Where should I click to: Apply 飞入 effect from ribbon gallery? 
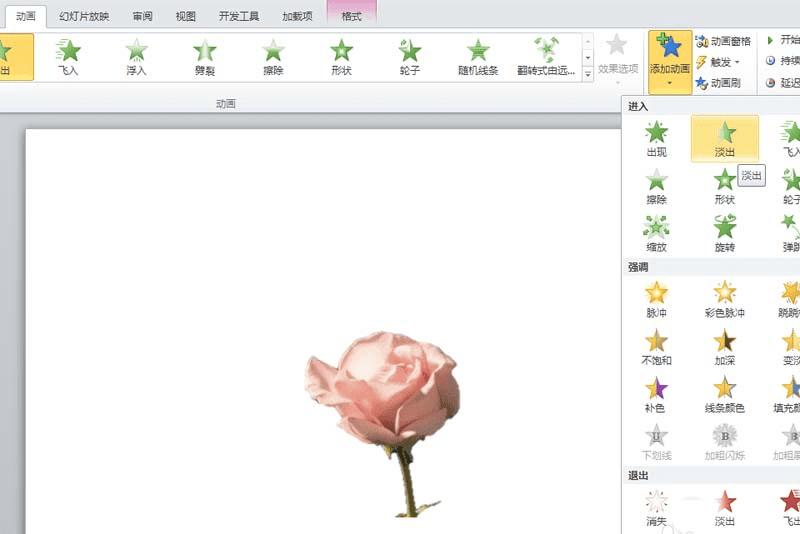point(68,57)
